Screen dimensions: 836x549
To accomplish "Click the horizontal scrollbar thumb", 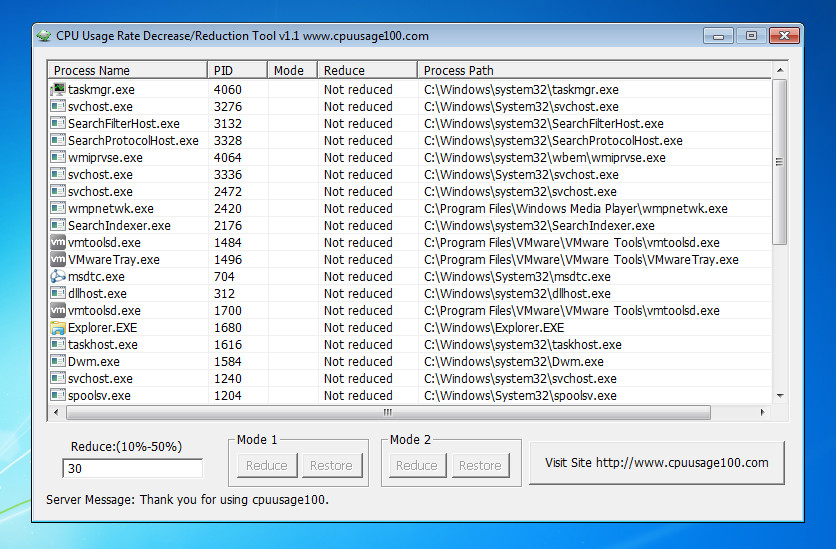I will 388,413.
